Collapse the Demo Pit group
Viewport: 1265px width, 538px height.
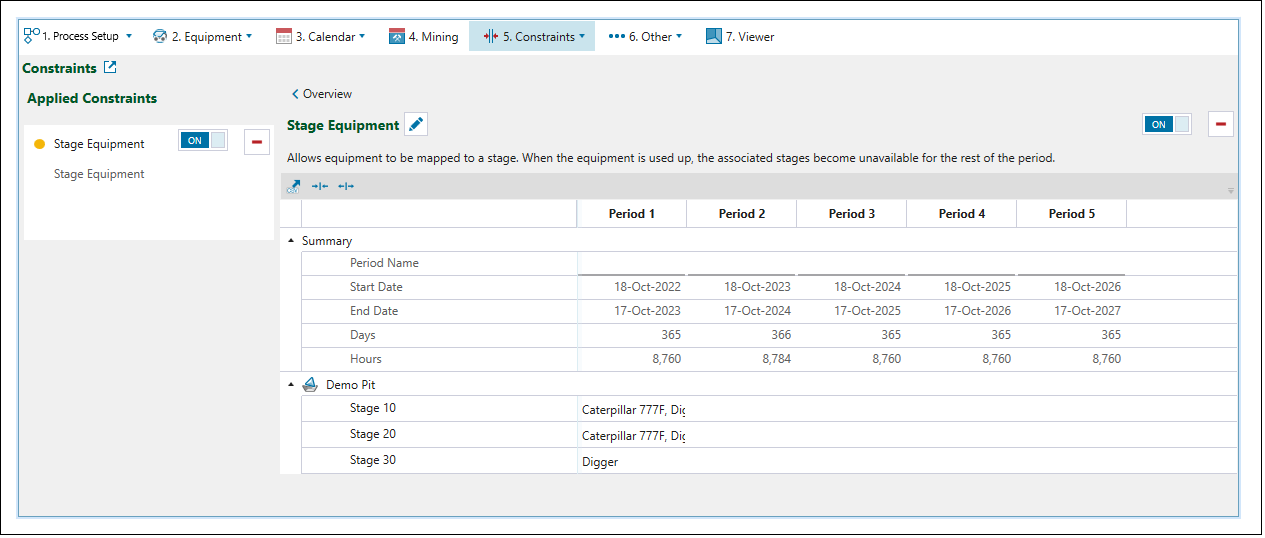pos(291,385)
